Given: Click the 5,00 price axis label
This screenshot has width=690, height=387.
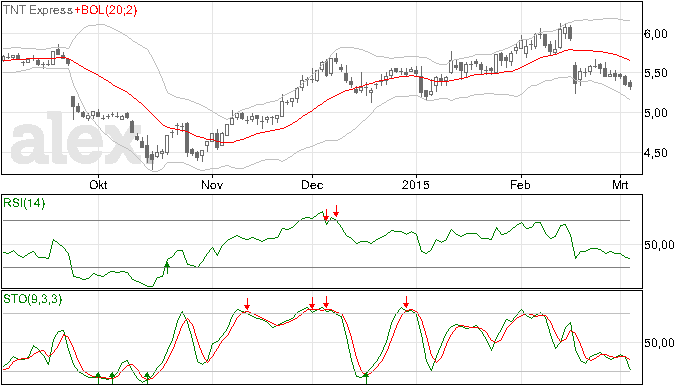Looking at the screenshot, I should 656,113.
